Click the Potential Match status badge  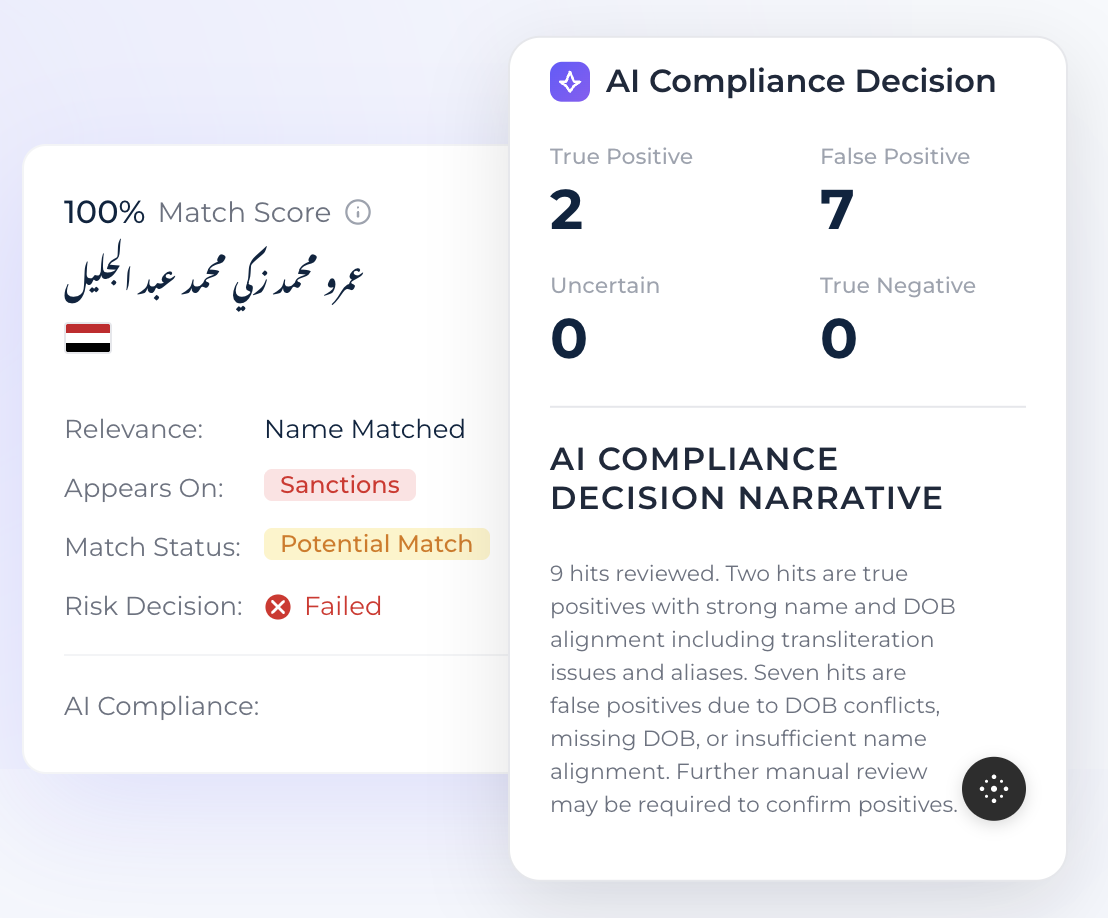376,544
